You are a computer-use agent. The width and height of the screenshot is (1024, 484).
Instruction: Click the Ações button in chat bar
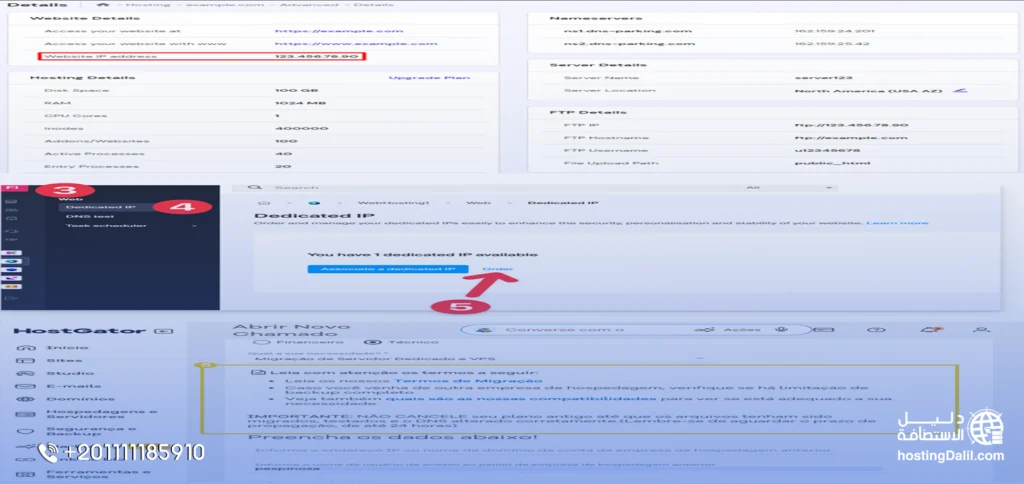730,330
